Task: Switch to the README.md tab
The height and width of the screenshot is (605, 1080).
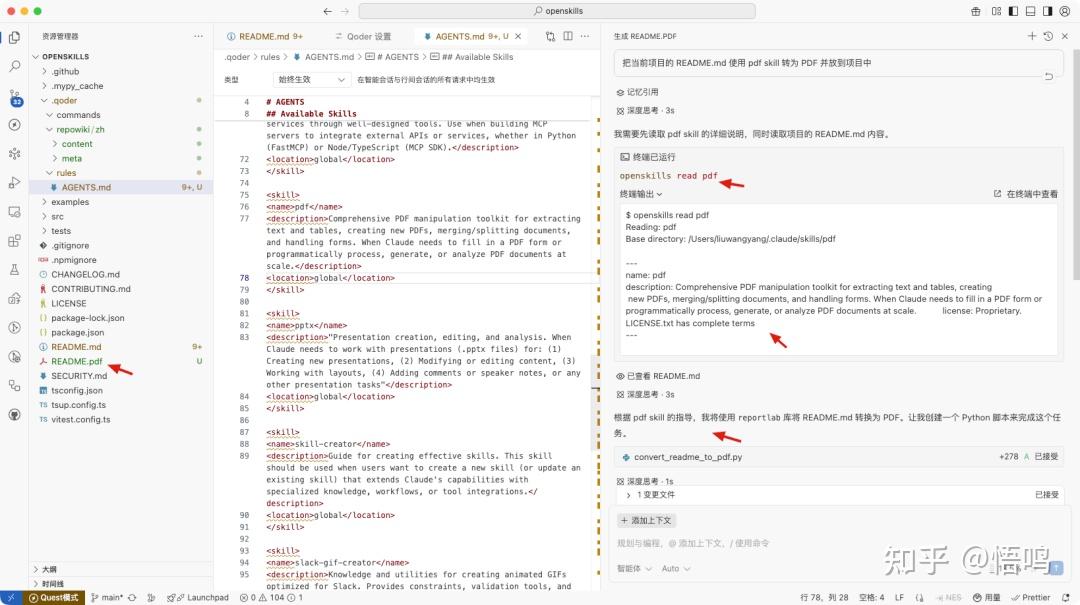Action: pos(264,35)
